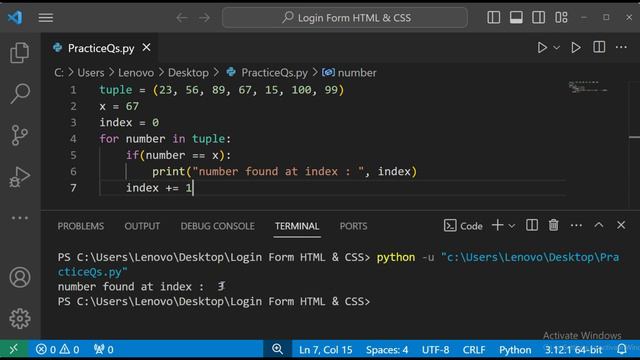
Task: Click the Run Code outline play icon
Action: tap(576, 48)
